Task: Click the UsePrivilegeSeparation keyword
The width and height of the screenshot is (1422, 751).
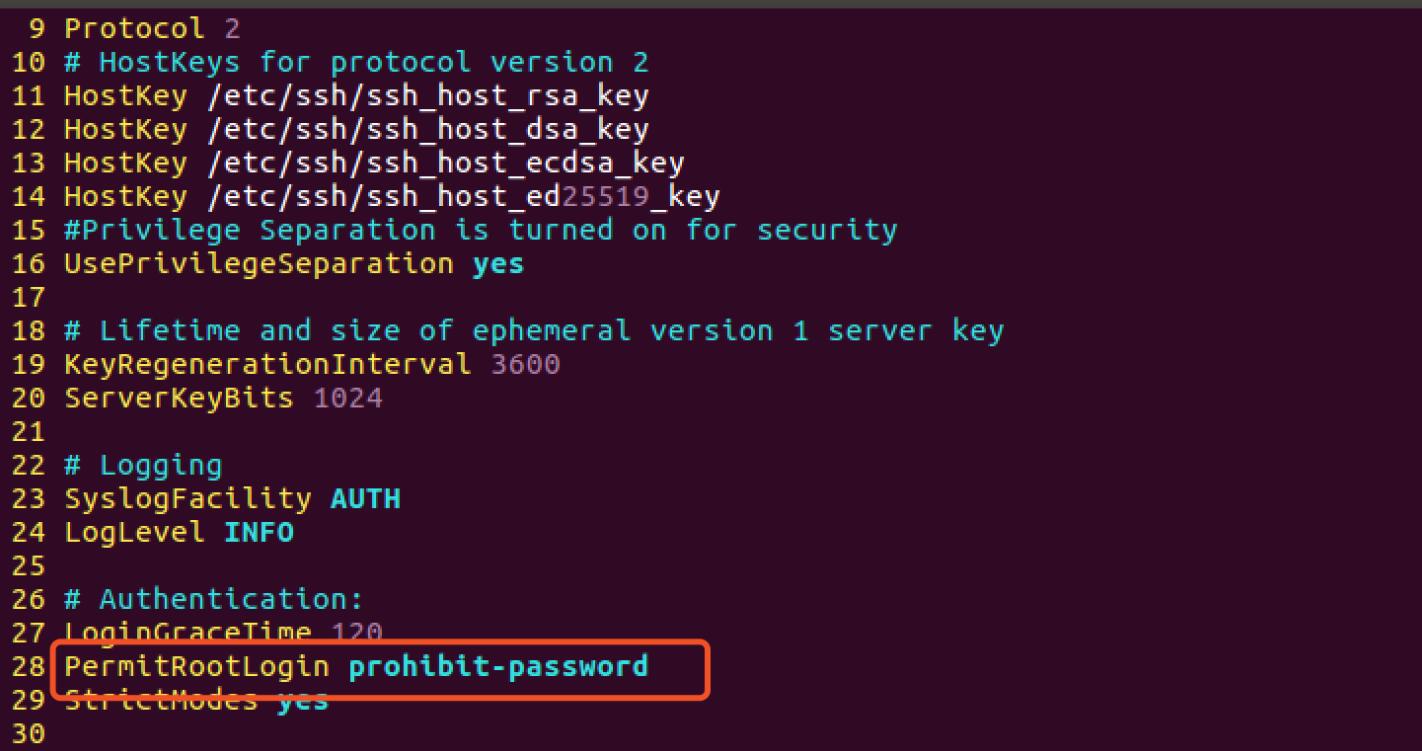Action: [258, 264]
